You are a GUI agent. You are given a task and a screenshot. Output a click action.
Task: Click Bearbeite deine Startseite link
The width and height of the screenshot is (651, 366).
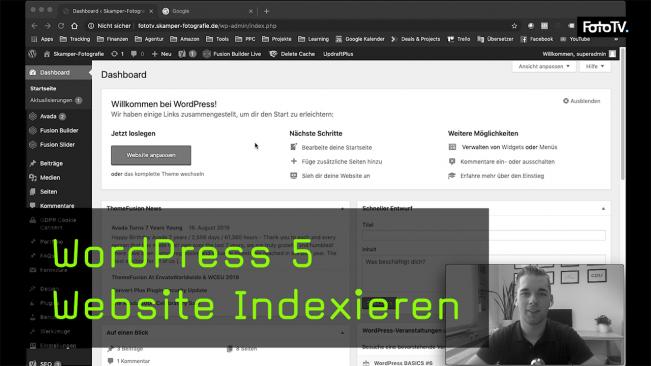tap(337, 147)
